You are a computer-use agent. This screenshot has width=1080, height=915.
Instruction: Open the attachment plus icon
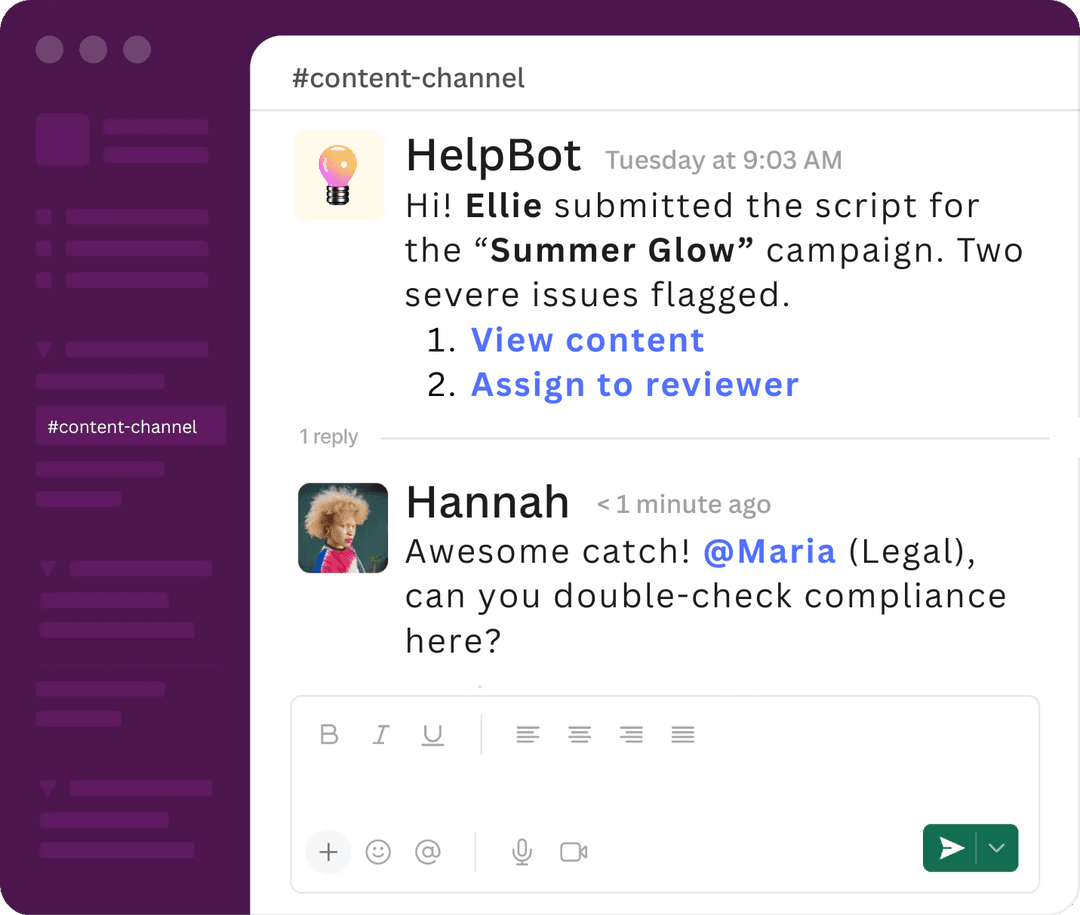328,852
